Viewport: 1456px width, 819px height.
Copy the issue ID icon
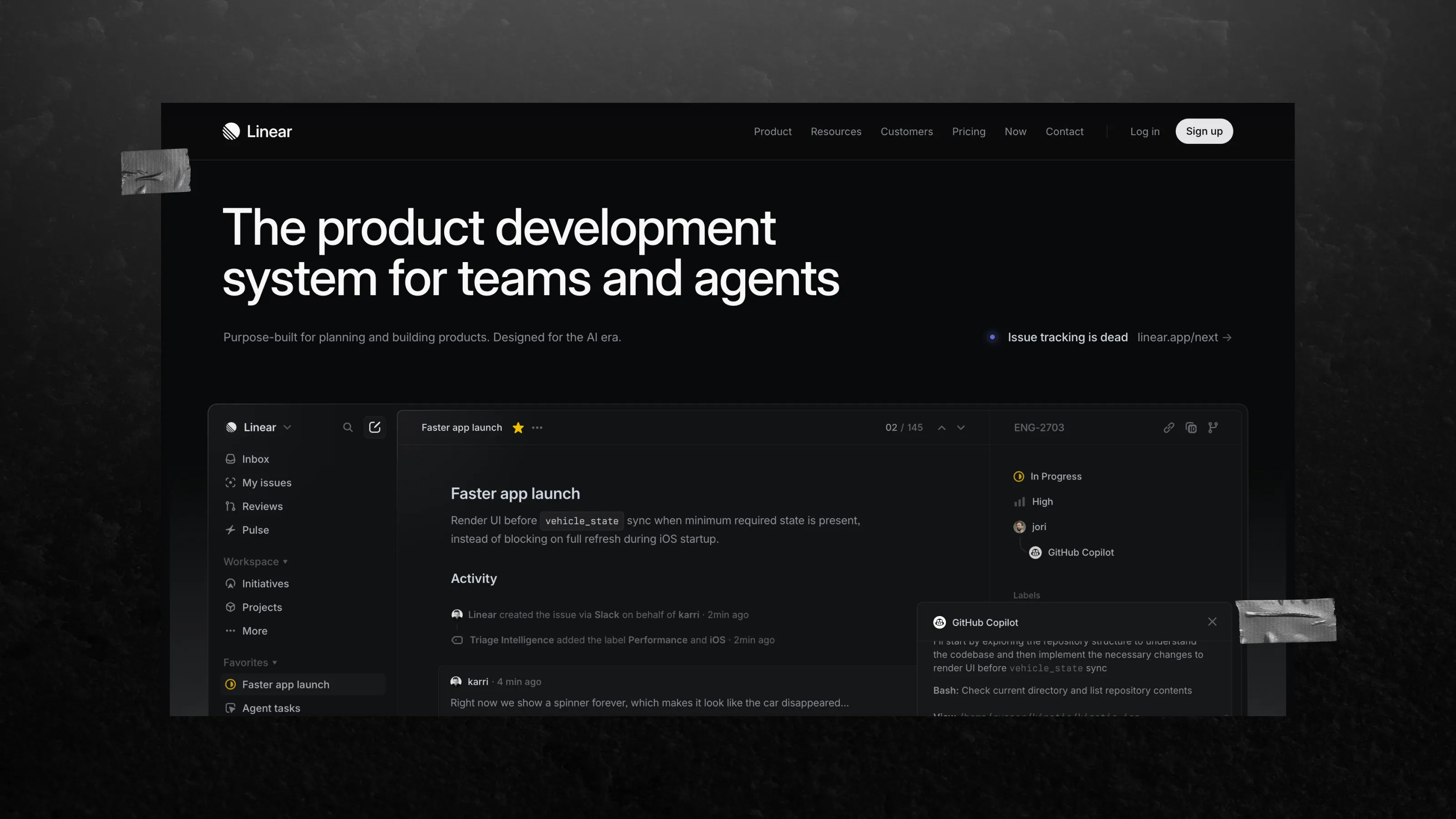pos(1191,427)
